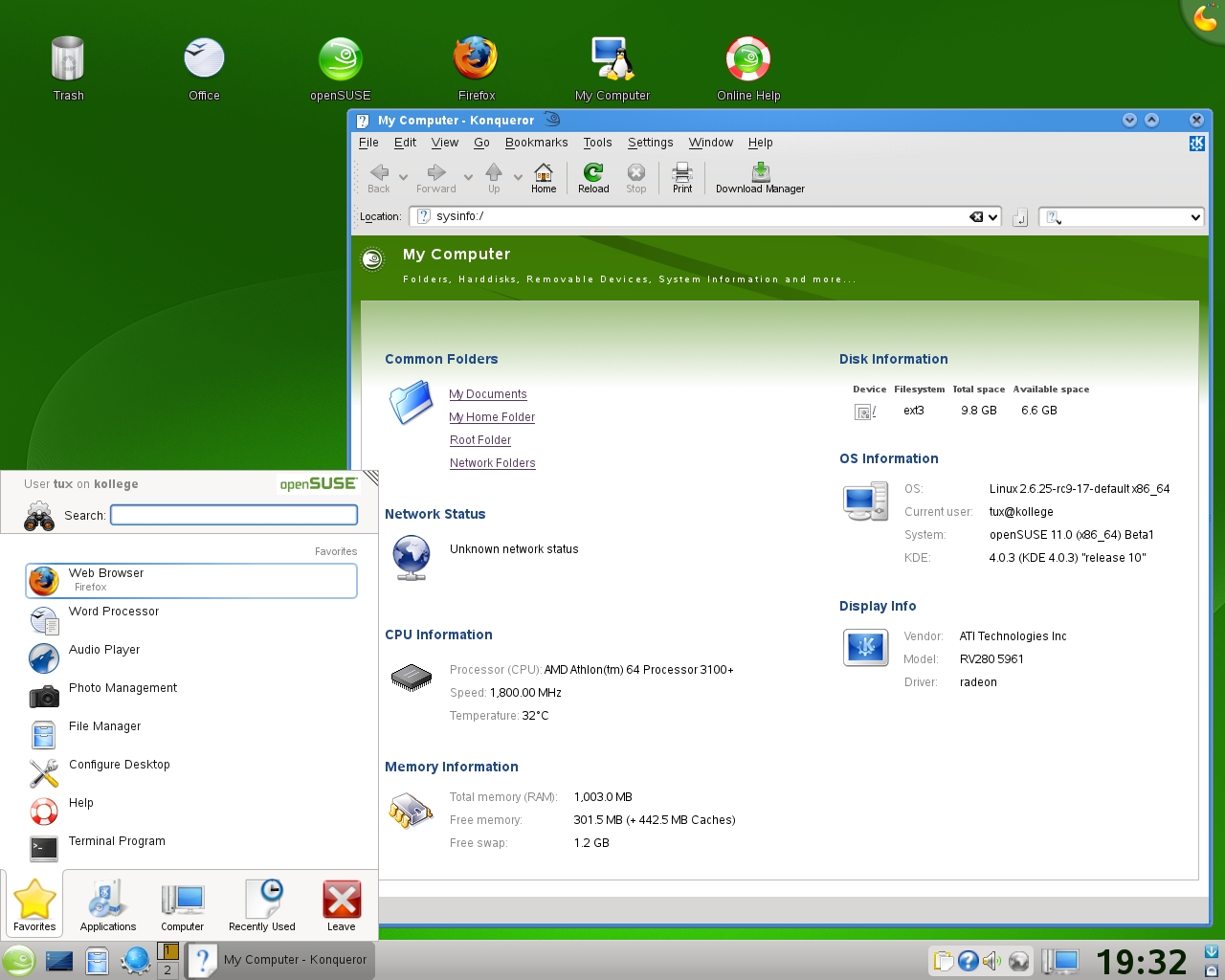Expand the Back history dropdown arrow
The image size is (1225, 980).
point(403,177)
